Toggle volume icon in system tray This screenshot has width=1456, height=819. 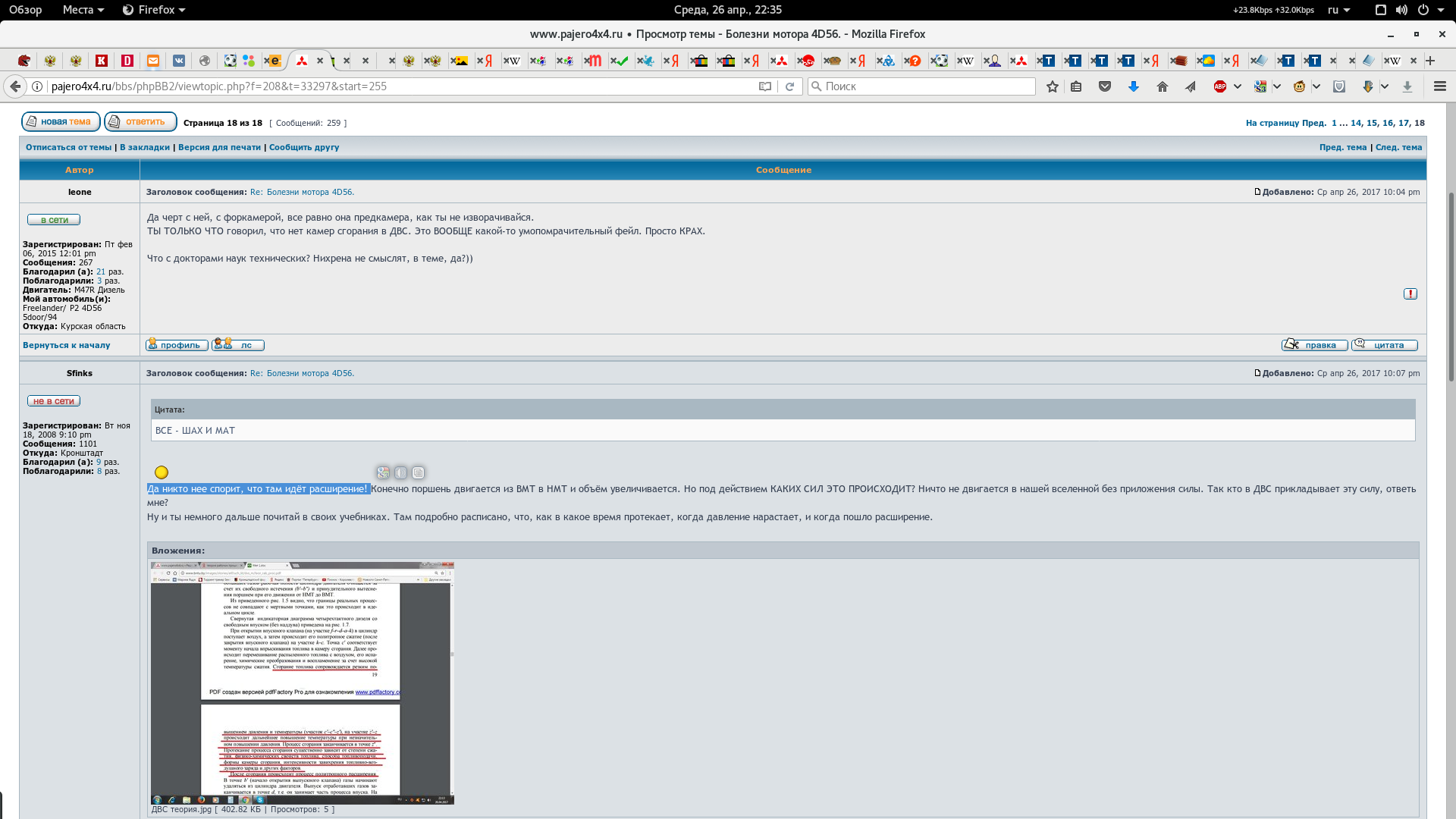[x=1401, y=10]
